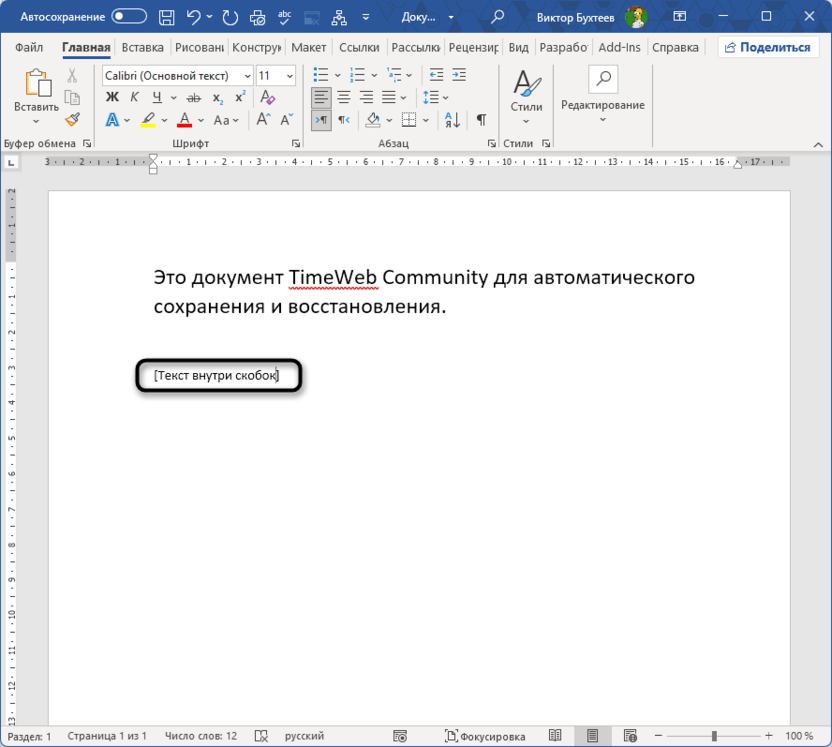Screen dimensions: 832x747
Task: Open macro recording status bar icon
Action: pos(400,736)
